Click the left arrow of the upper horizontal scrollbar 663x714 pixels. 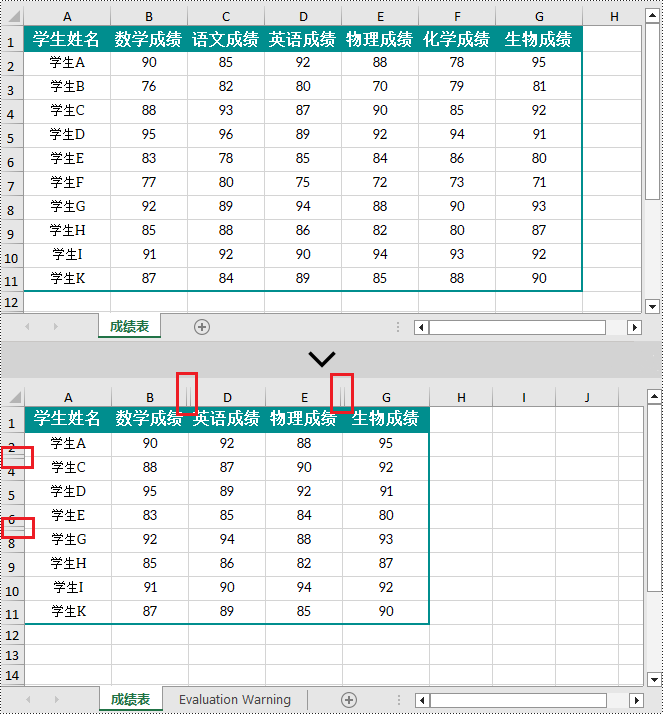pos(421,327)
